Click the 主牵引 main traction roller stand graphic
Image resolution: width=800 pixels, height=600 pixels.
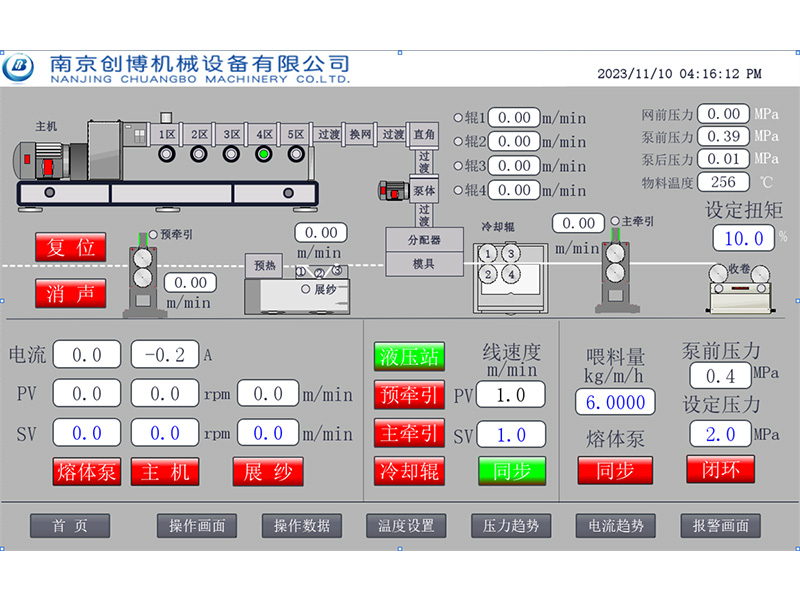click(616, 270)
